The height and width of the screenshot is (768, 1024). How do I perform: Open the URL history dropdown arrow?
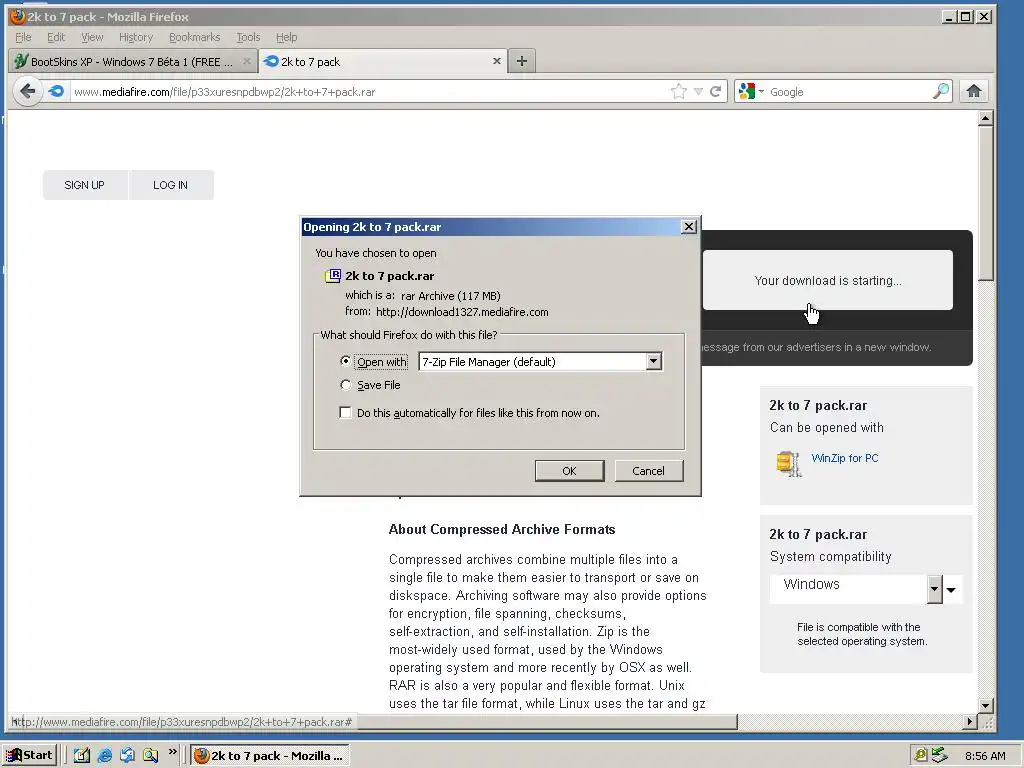698,91
